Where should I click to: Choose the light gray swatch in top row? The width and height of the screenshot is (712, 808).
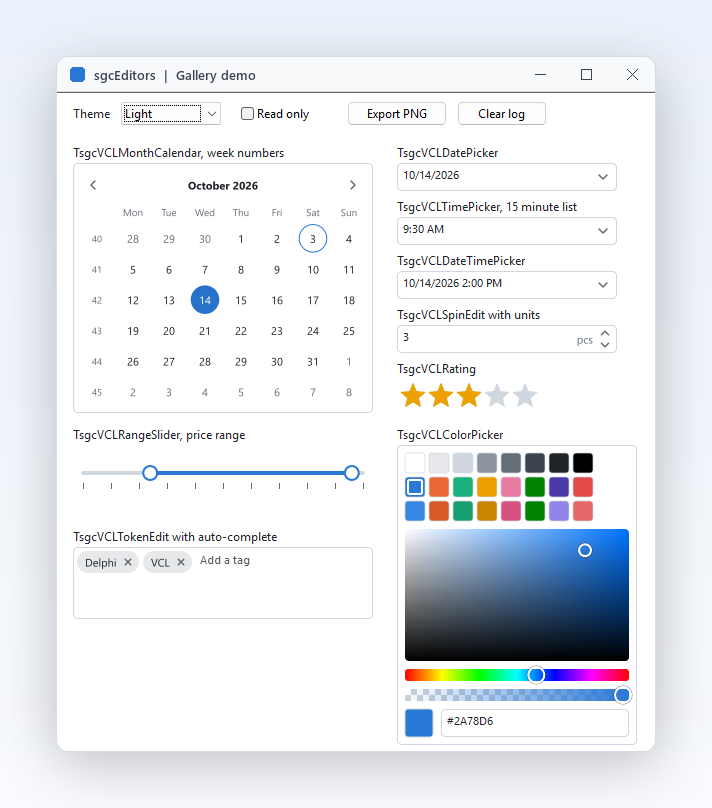[439, 463]
